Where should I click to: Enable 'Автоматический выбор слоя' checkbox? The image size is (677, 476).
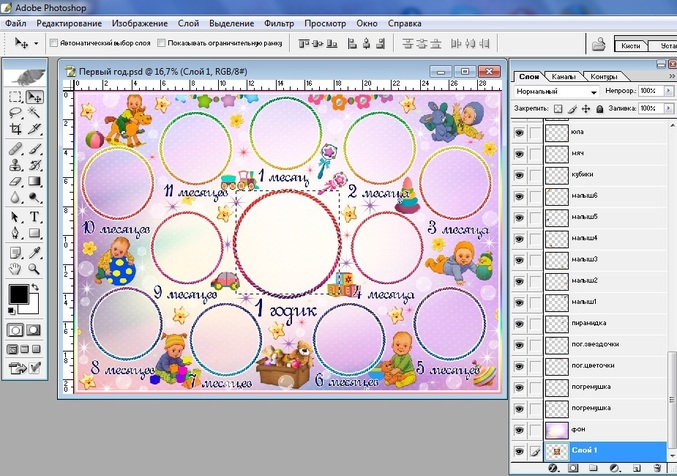(52, 44)
